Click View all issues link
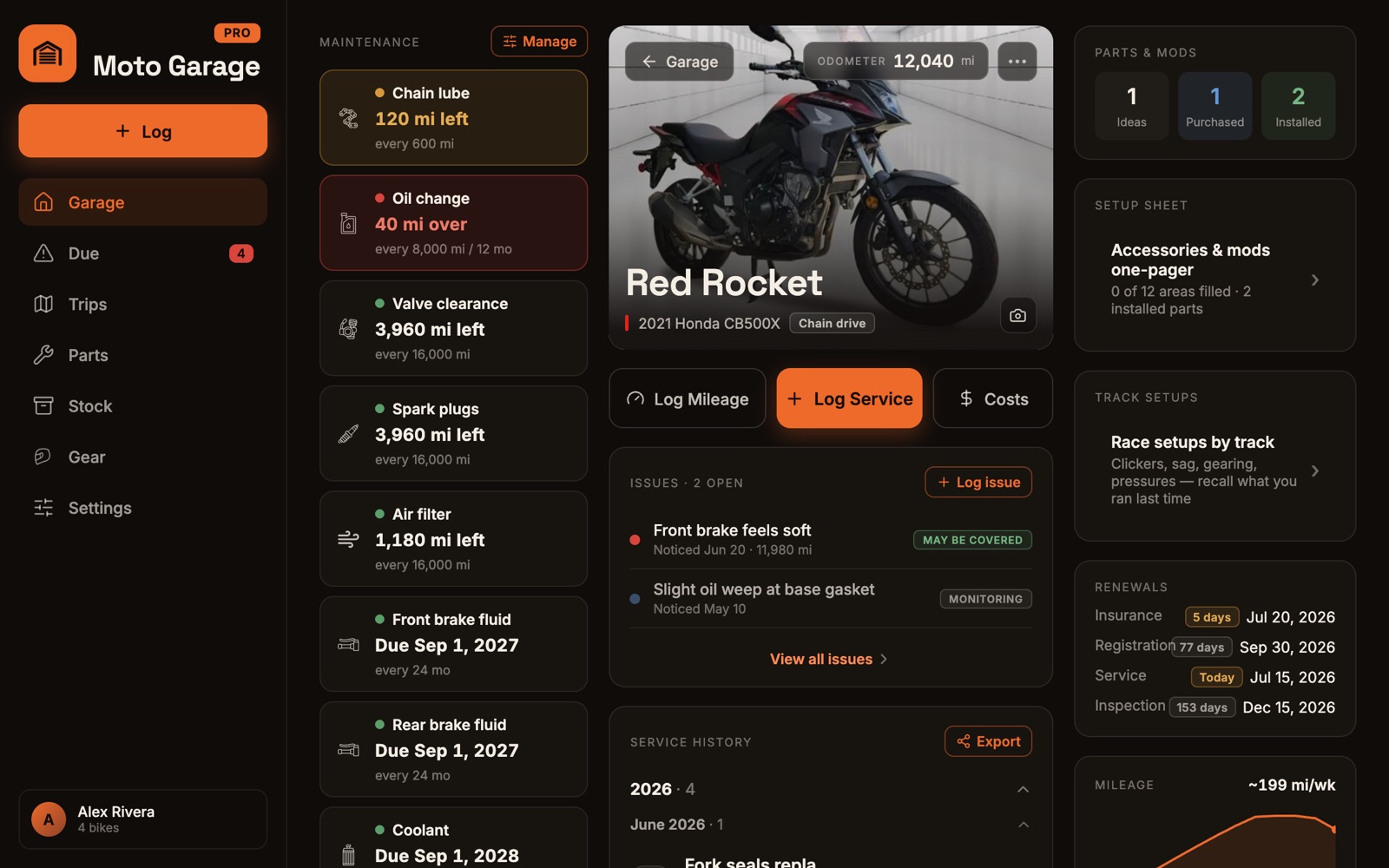This screenshot has height=868, width=1389. coord(829,659)
